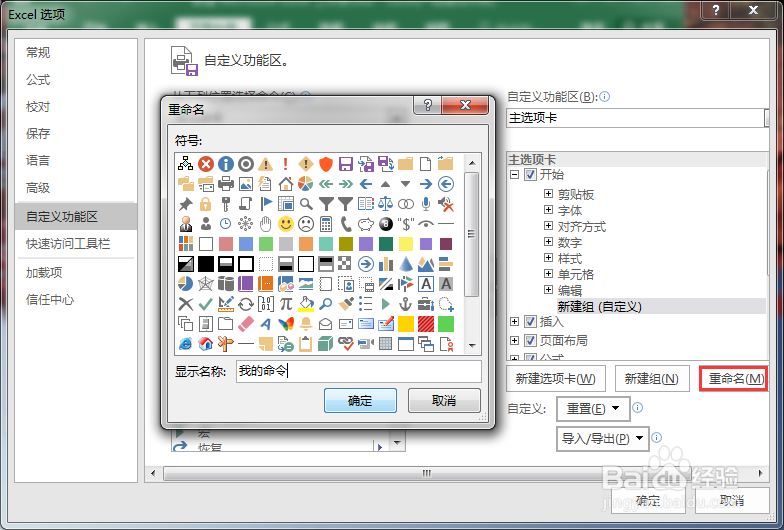Expand the 单元格 group
784x530 pixels.
(548, 274)
